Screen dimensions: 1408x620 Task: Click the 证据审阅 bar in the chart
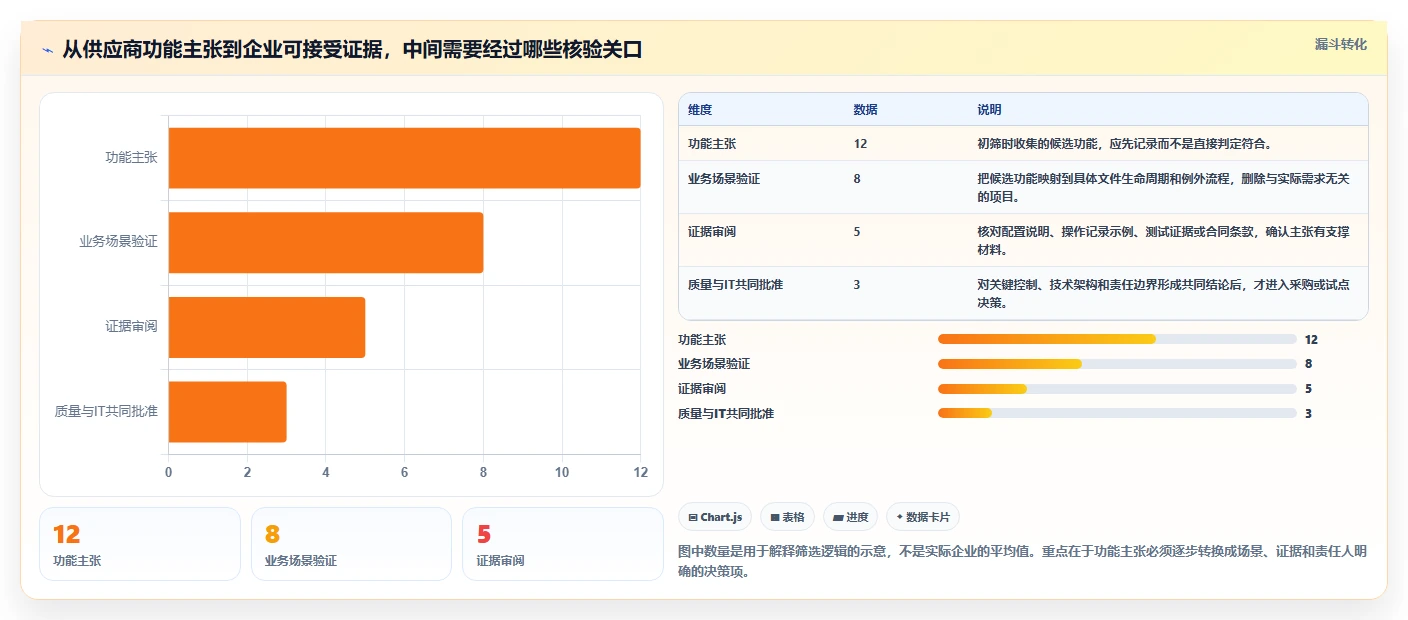click(266, 327)
